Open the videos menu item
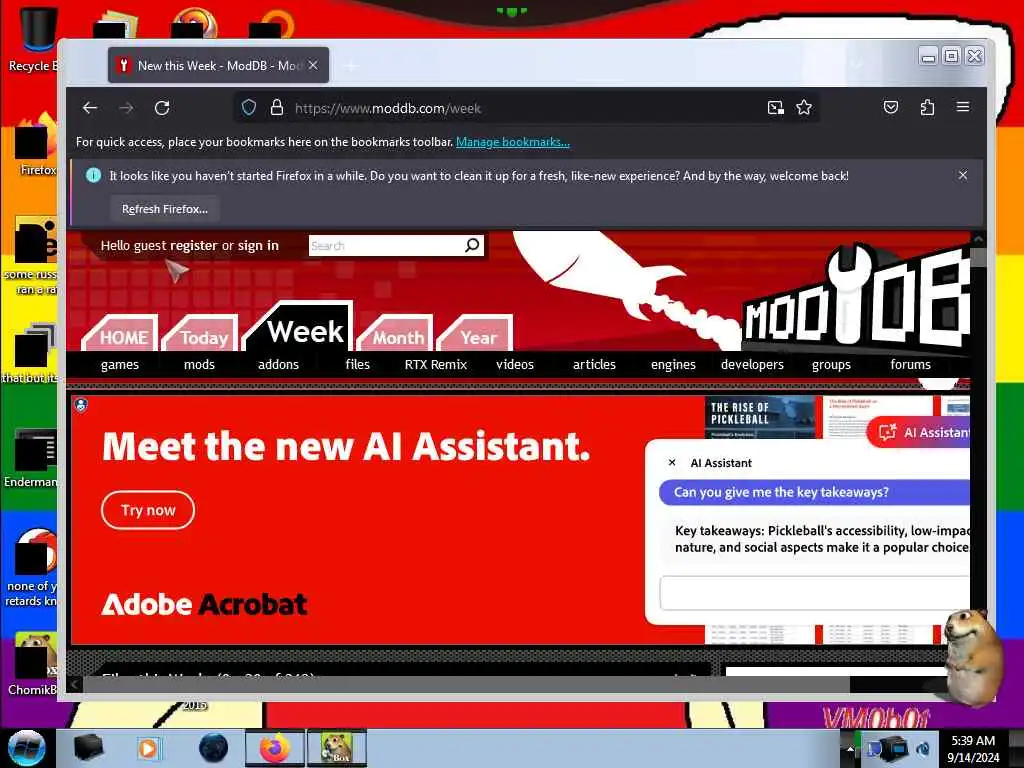The height and width of the screenshot is (768, 1024). click(x=515, y=364)
